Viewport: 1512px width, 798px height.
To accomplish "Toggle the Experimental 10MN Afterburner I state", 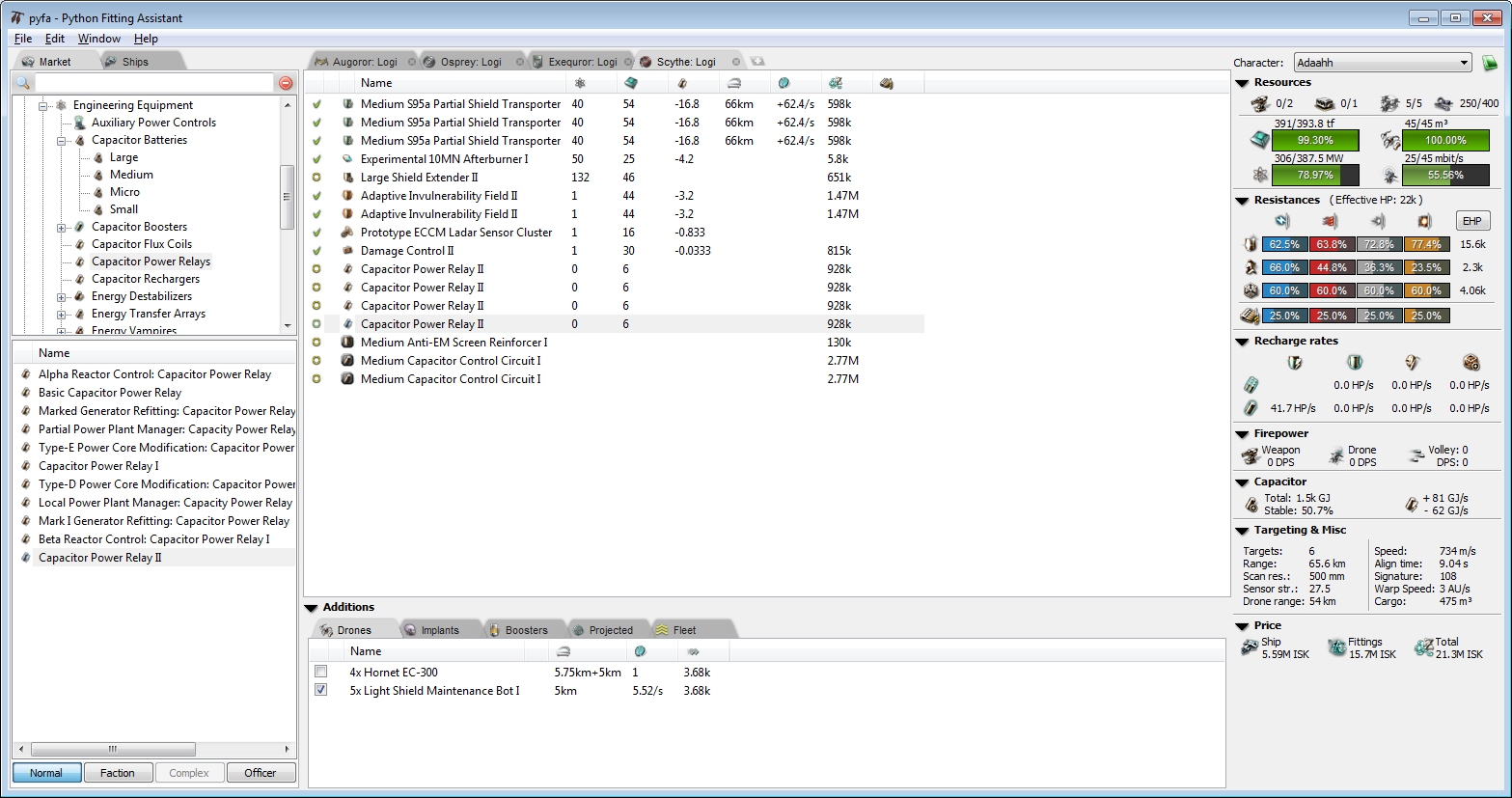I will click(316, 159).
